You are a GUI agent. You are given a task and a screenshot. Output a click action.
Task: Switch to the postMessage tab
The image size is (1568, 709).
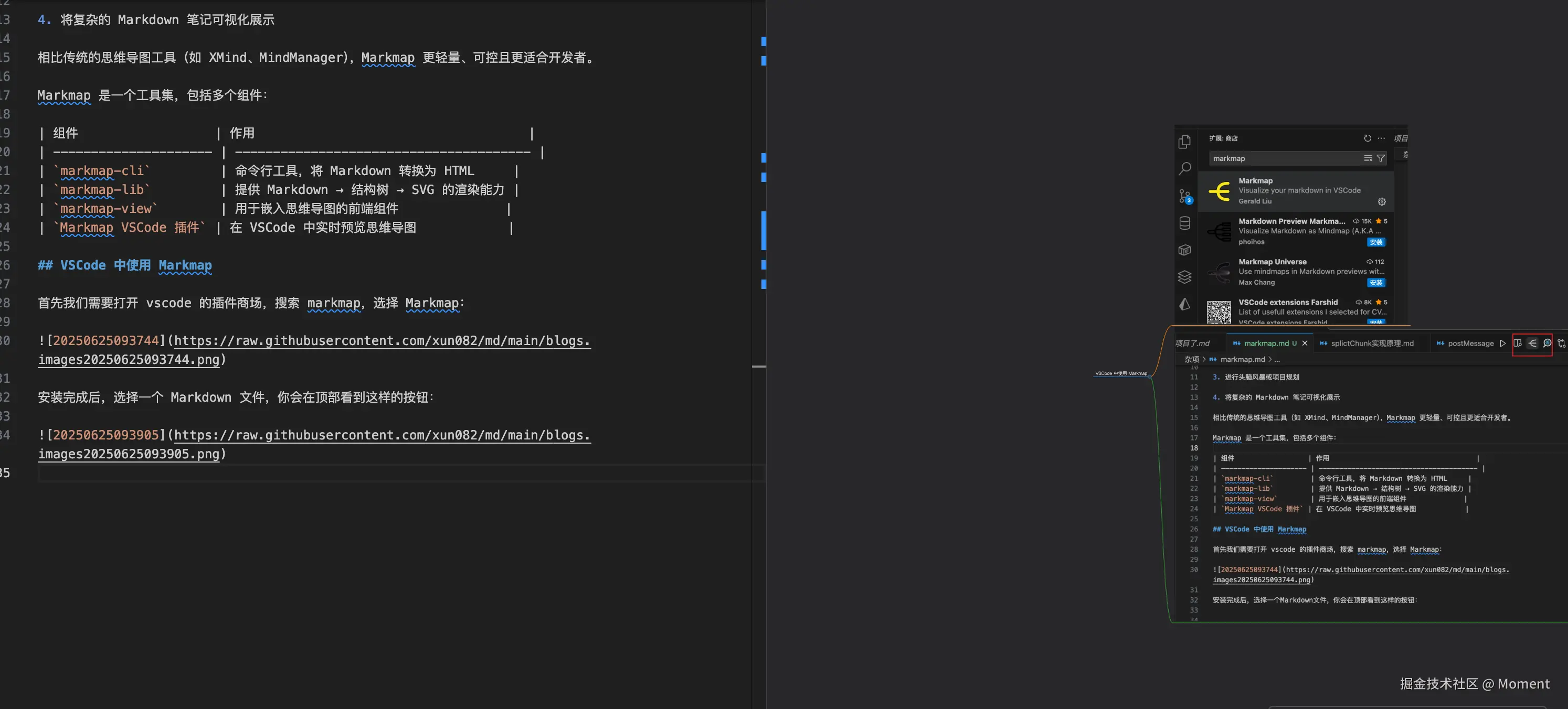(x=1470, y=343)
